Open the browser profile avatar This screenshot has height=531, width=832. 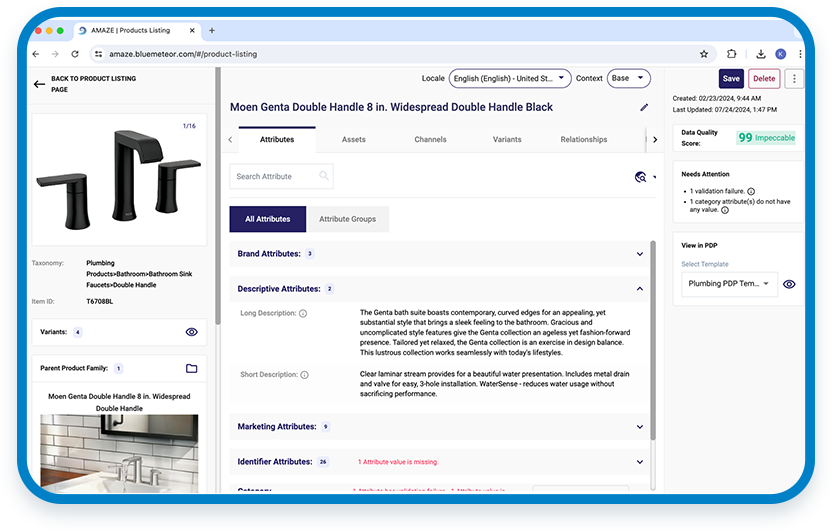[x=781, y=54]
